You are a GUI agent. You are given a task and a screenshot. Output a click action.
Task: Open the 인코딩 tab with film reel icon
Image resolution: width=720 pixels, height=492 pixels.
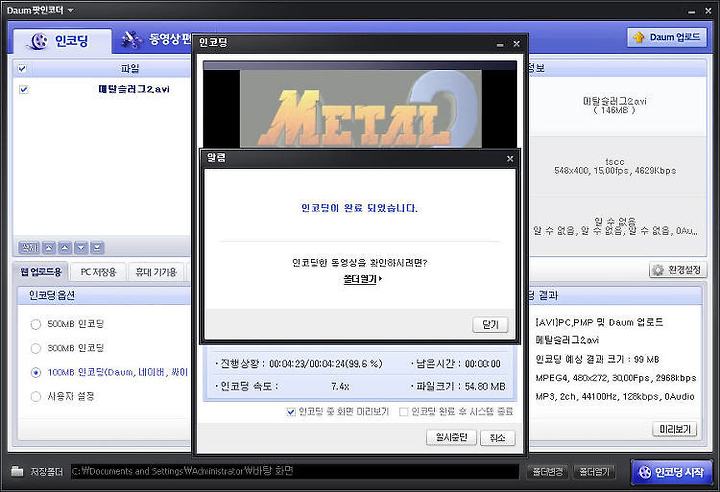click(62, 41)
